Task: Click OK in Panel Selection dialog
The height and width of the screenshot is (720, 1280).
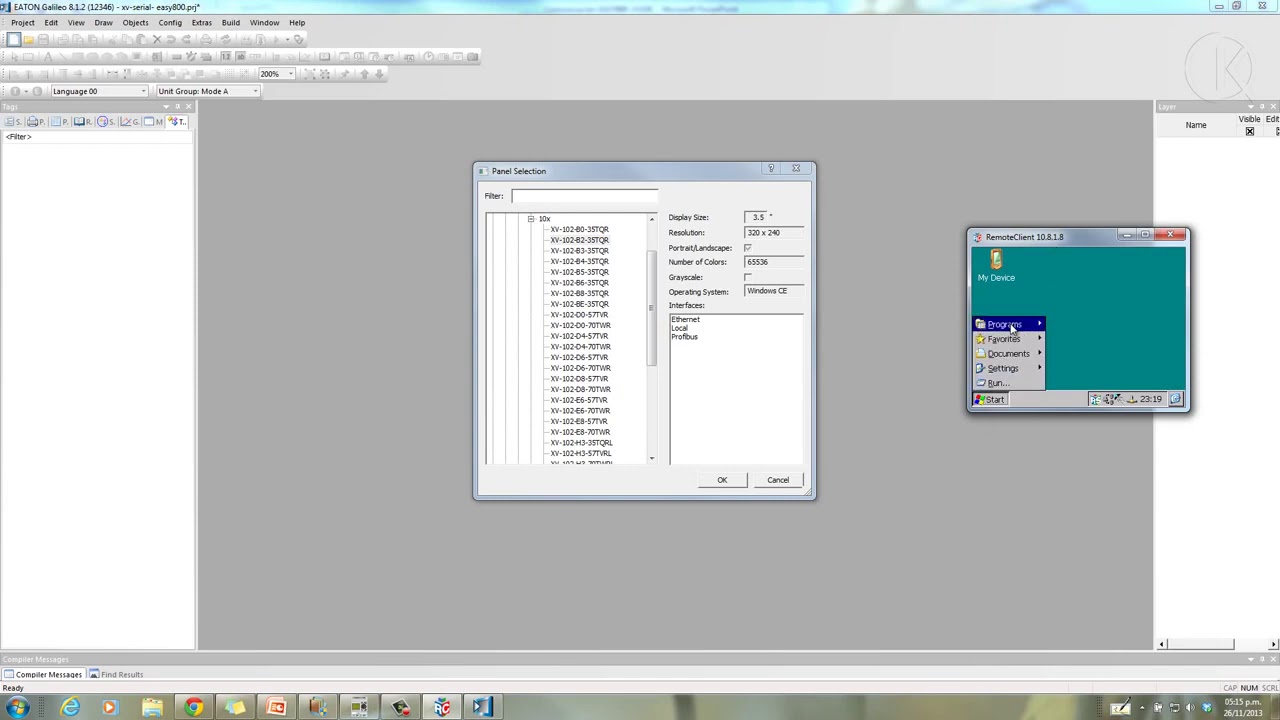Action: coord(722,480)
